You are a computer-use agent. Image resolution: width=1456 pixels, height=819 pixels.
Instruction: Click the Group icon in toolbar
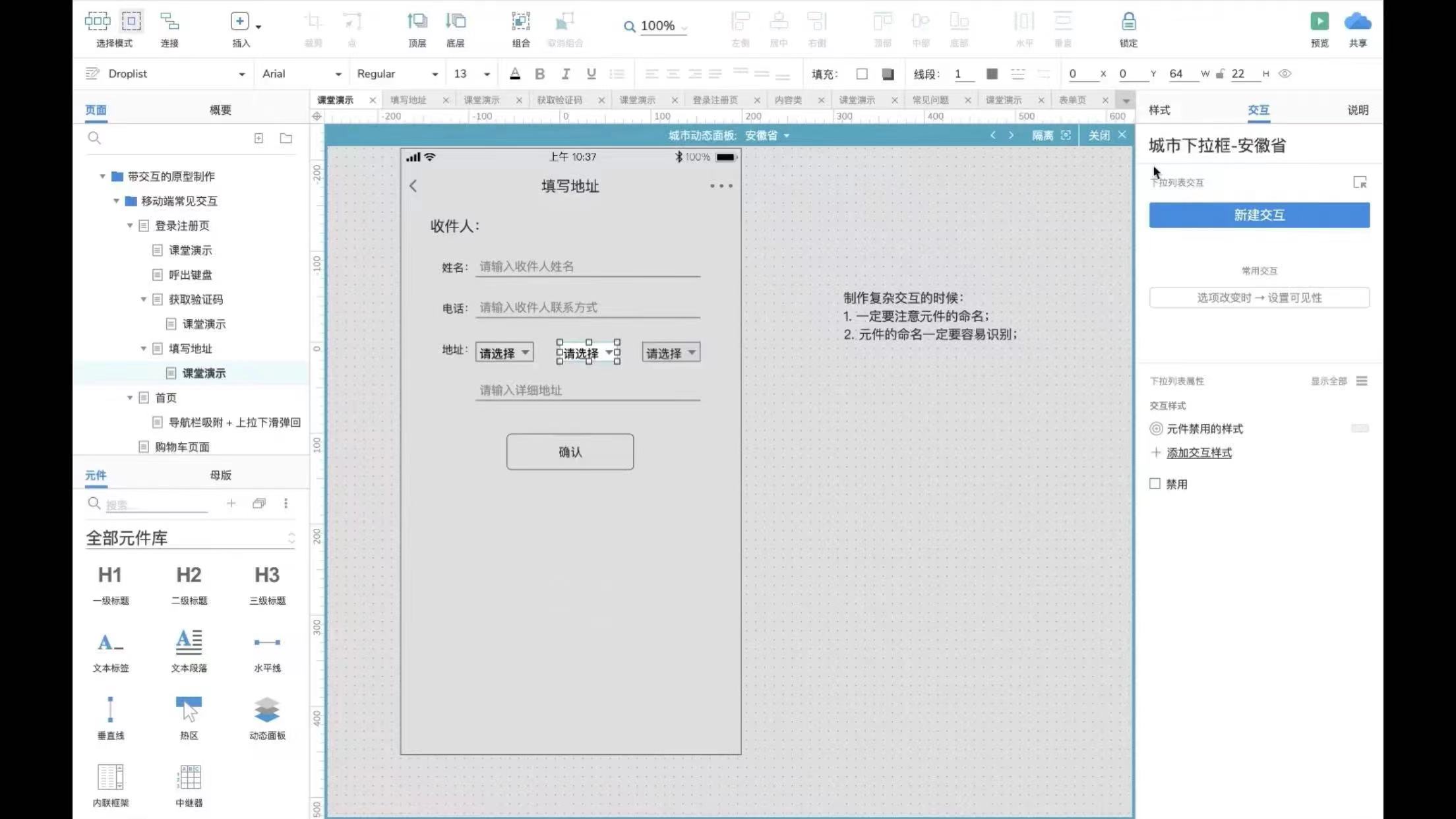(x=520, y=22)
